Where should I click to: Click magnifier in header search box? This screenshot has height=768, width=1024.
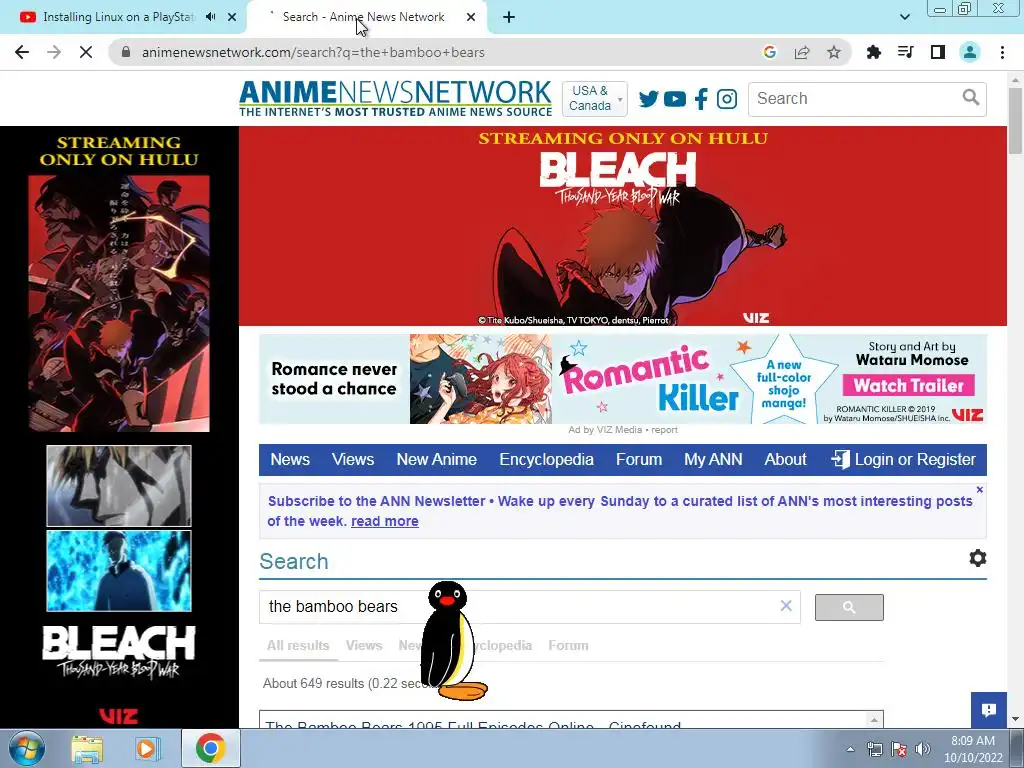pos(971,98)
